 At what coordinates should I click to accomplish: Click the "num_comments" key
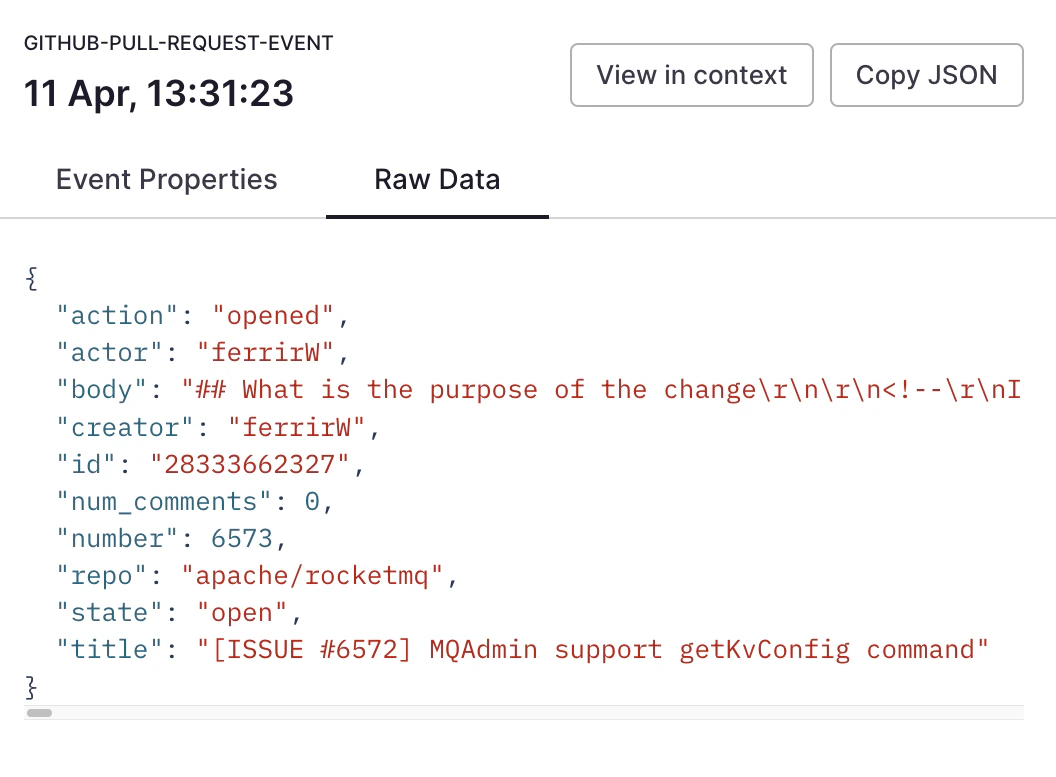coord(157,501)
